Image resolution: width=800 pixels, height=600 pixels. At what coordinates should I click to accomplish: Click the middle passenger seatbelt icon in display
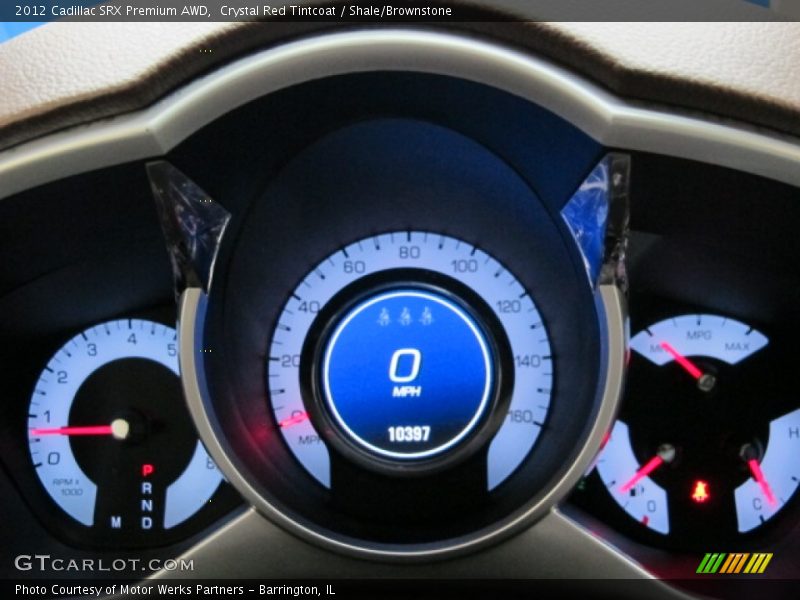pos(406,316)
